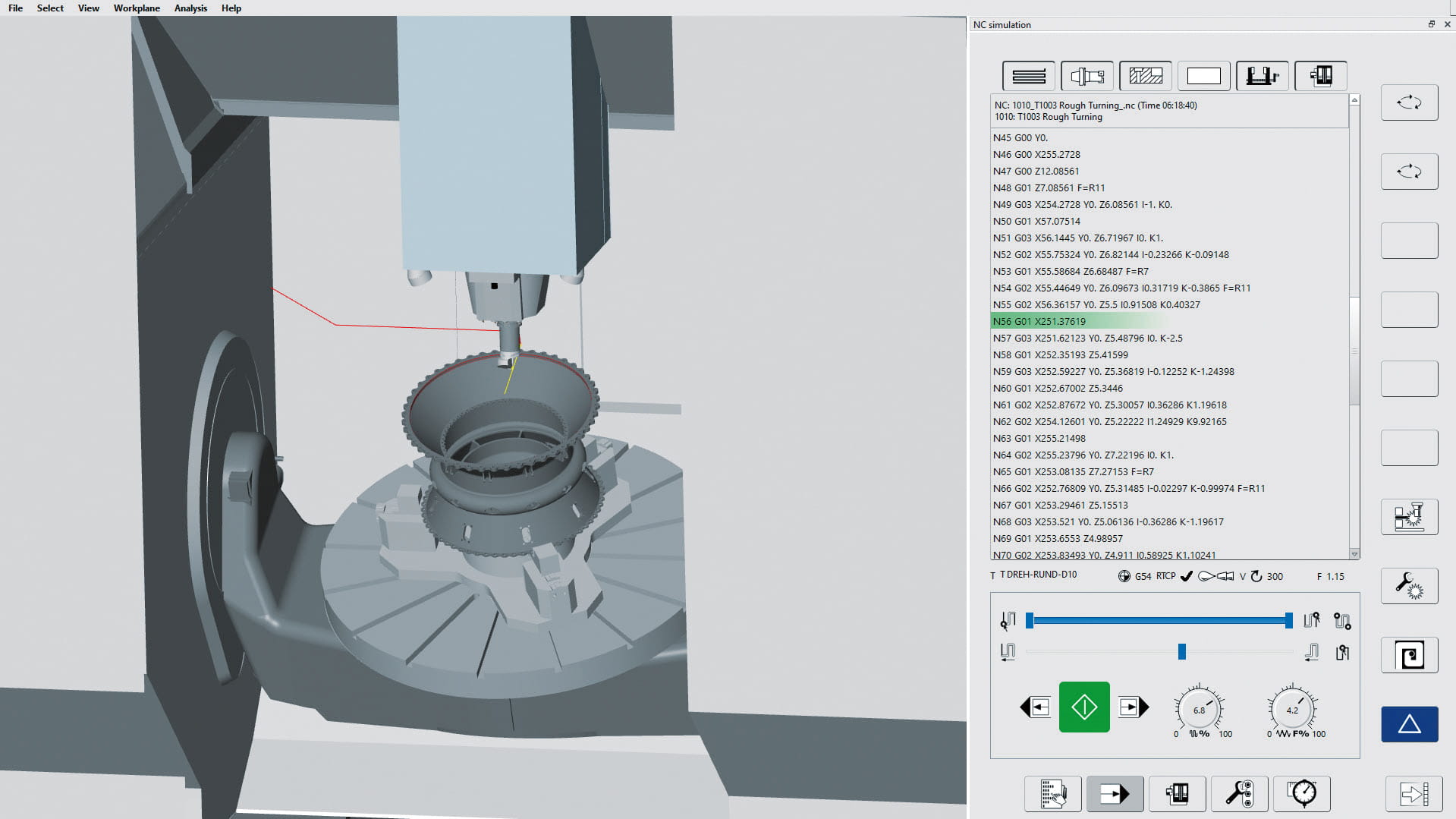The height and width of the screenshot is (819, 1456).
Task: Toggle toolpath lines display button
Action: (x=1029, y=76)
